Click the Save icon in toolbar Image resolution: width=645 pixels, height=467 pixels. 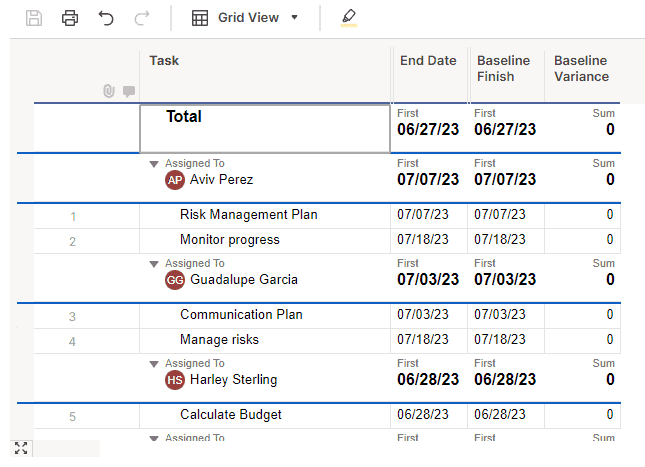coord(34,18)
